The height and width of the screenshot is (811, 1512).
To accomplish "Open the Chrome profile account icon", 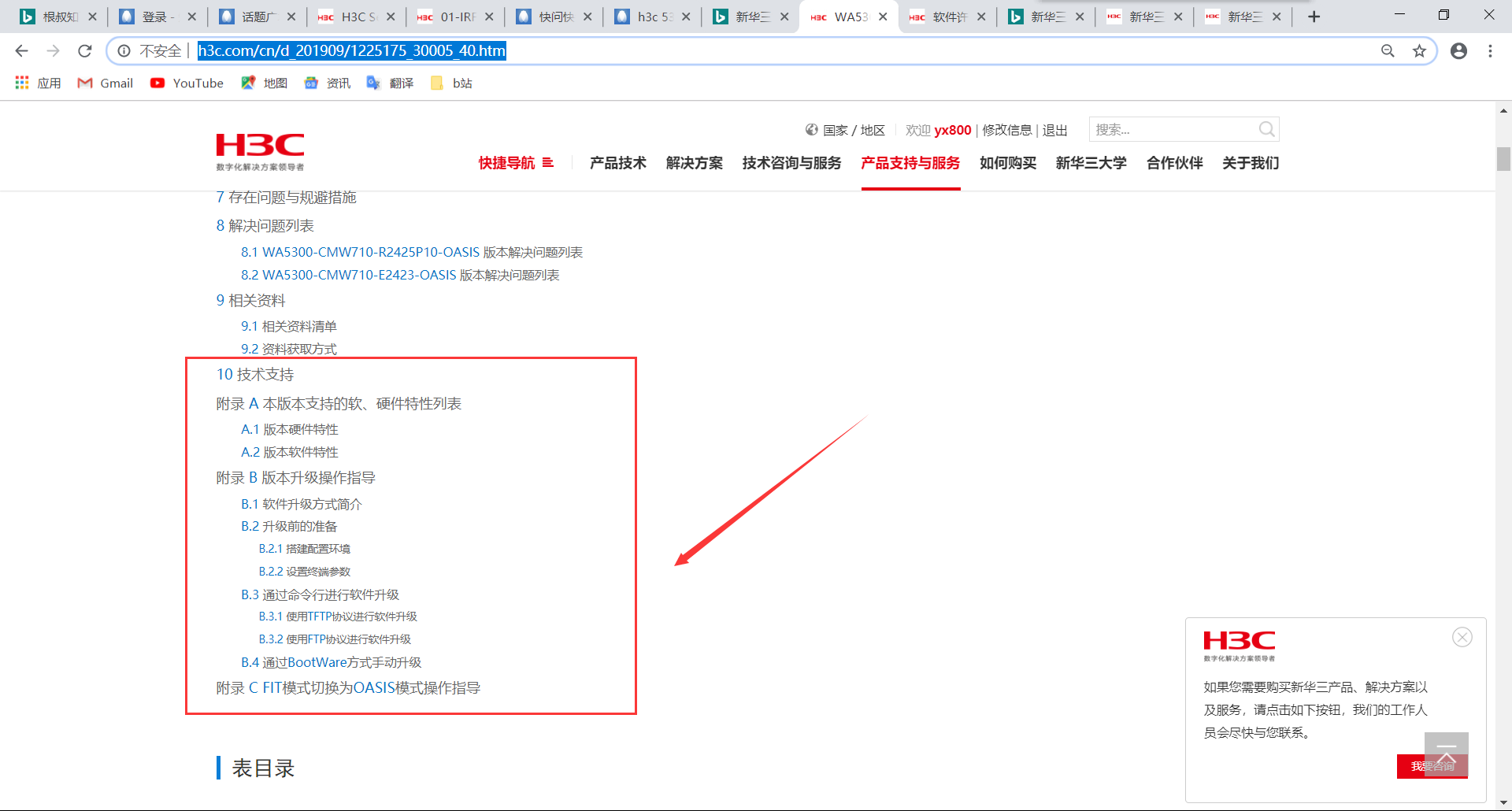I will 1458,51.
